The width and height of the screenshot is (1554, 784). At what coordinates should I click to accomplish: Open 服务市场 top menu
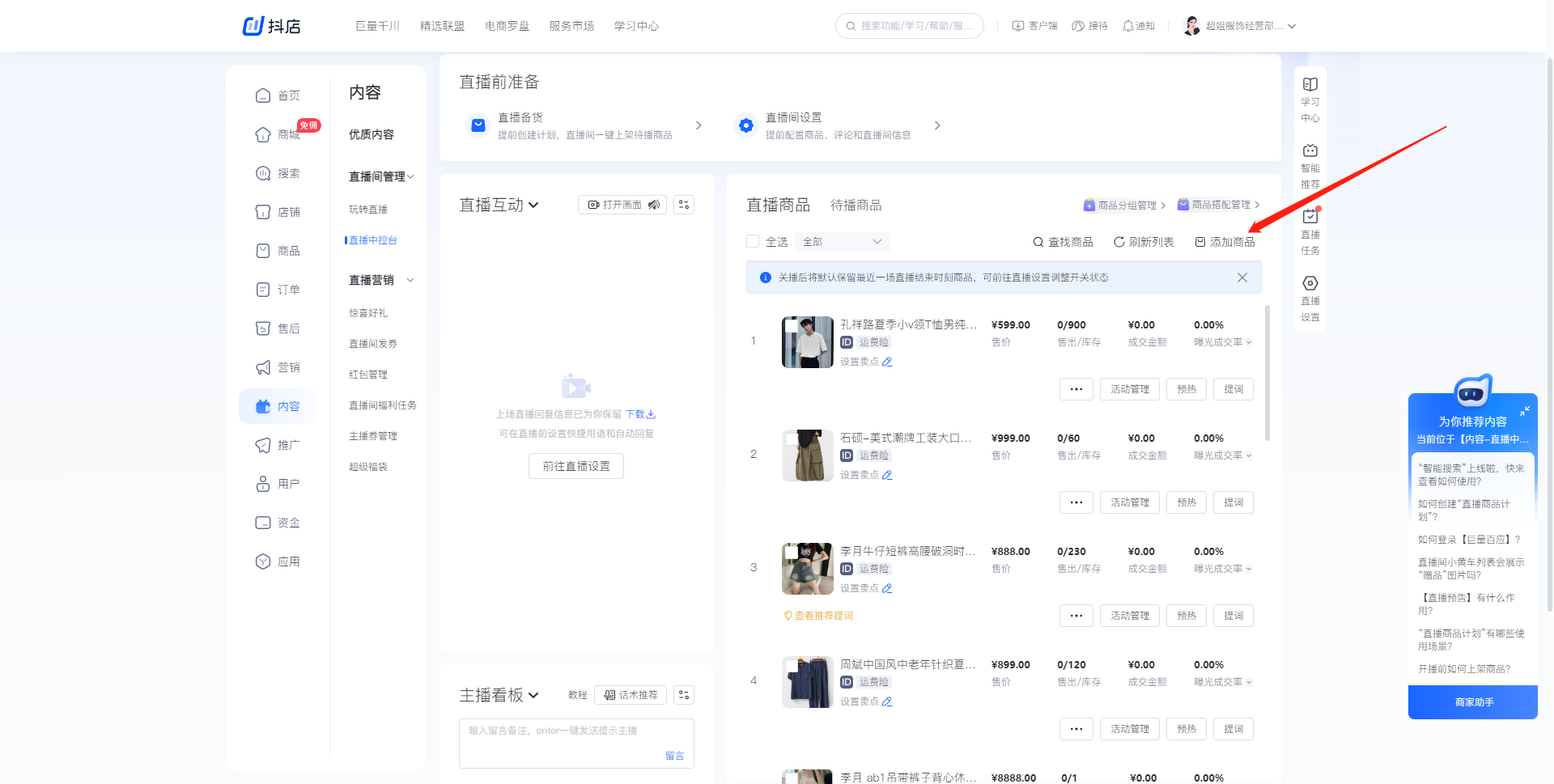pyautogui.click(x=571, y=26)
